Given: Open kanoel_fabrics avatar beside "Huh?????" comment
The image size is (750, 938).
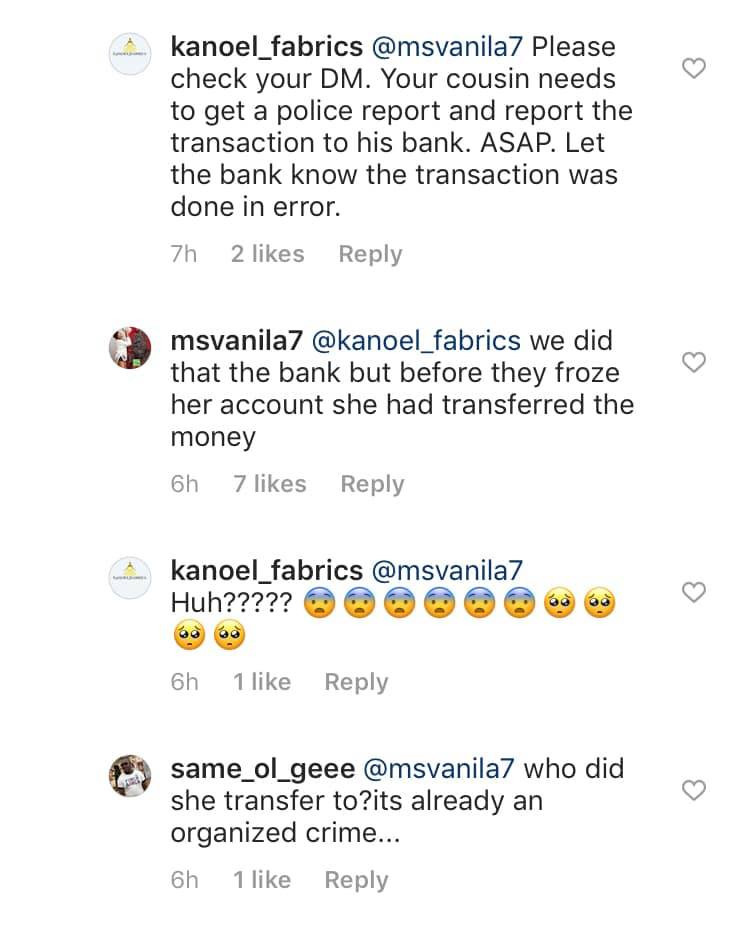Looking at the screenshot, I should tap(129, 578).
